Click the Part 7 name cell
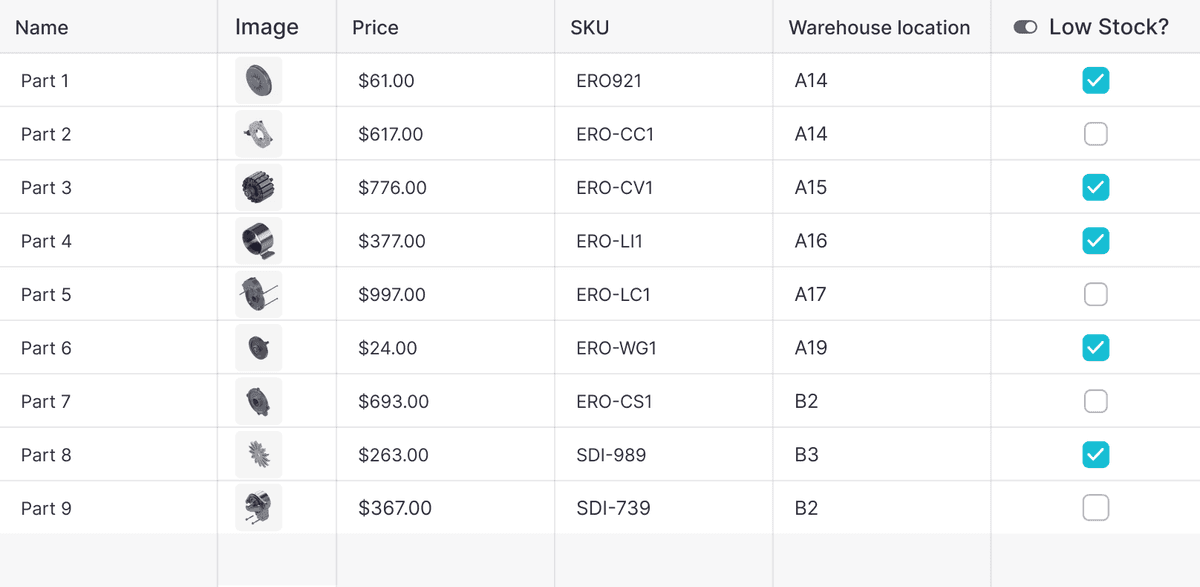Image resolution: width=1200 pixels, height=587 pixels. tap(46, 401)
